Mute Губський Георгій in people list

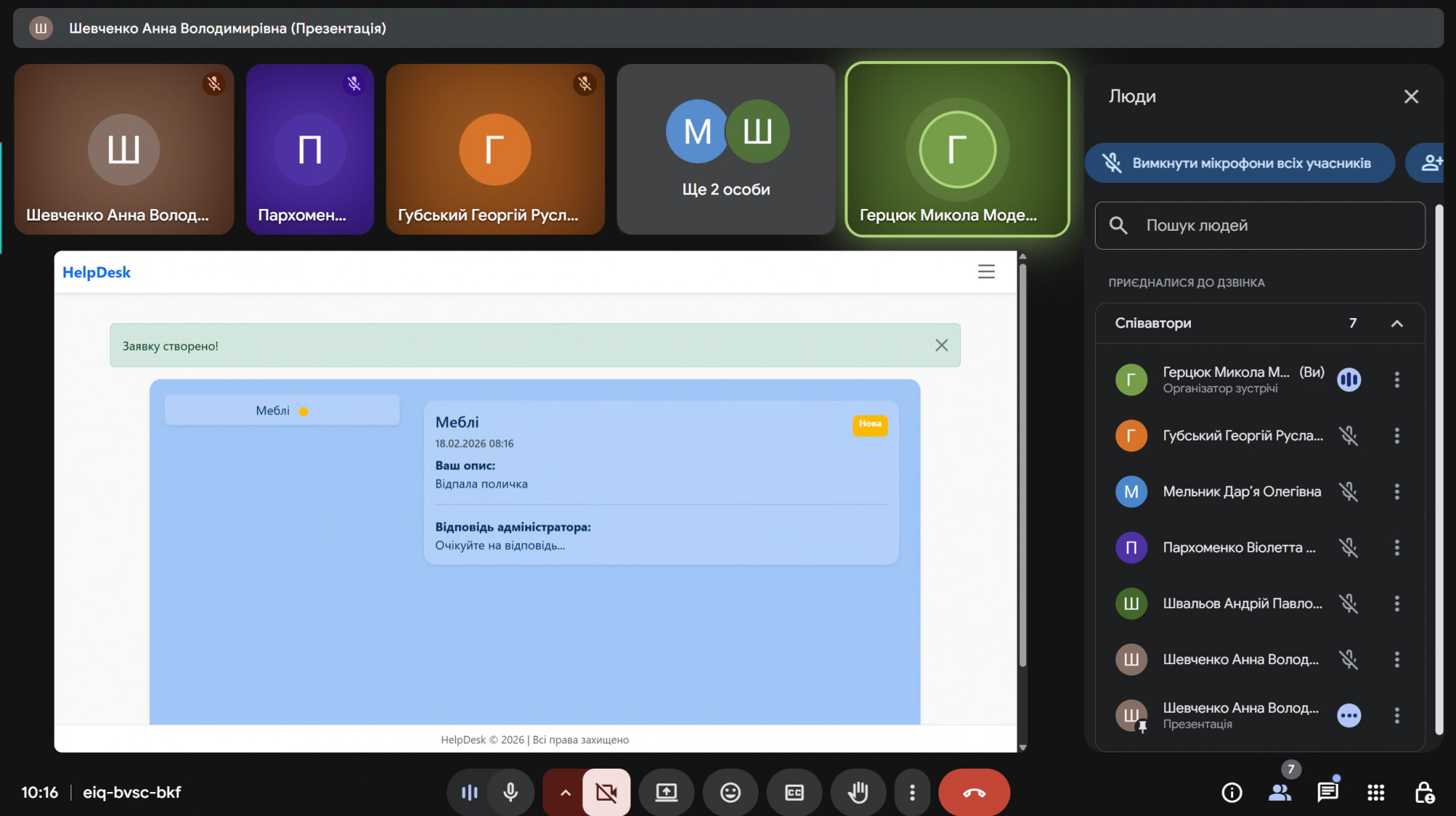tap(1348, 435)
